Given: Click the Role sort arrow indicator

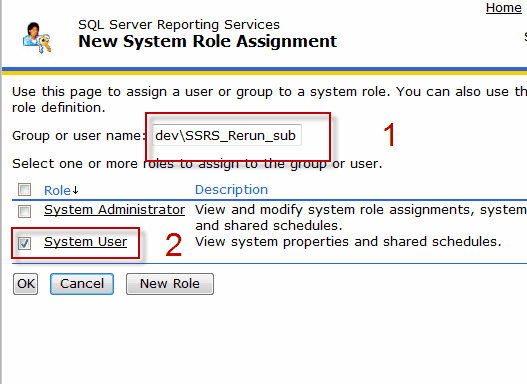Looking at the screenshot, I should coord(75,190).
